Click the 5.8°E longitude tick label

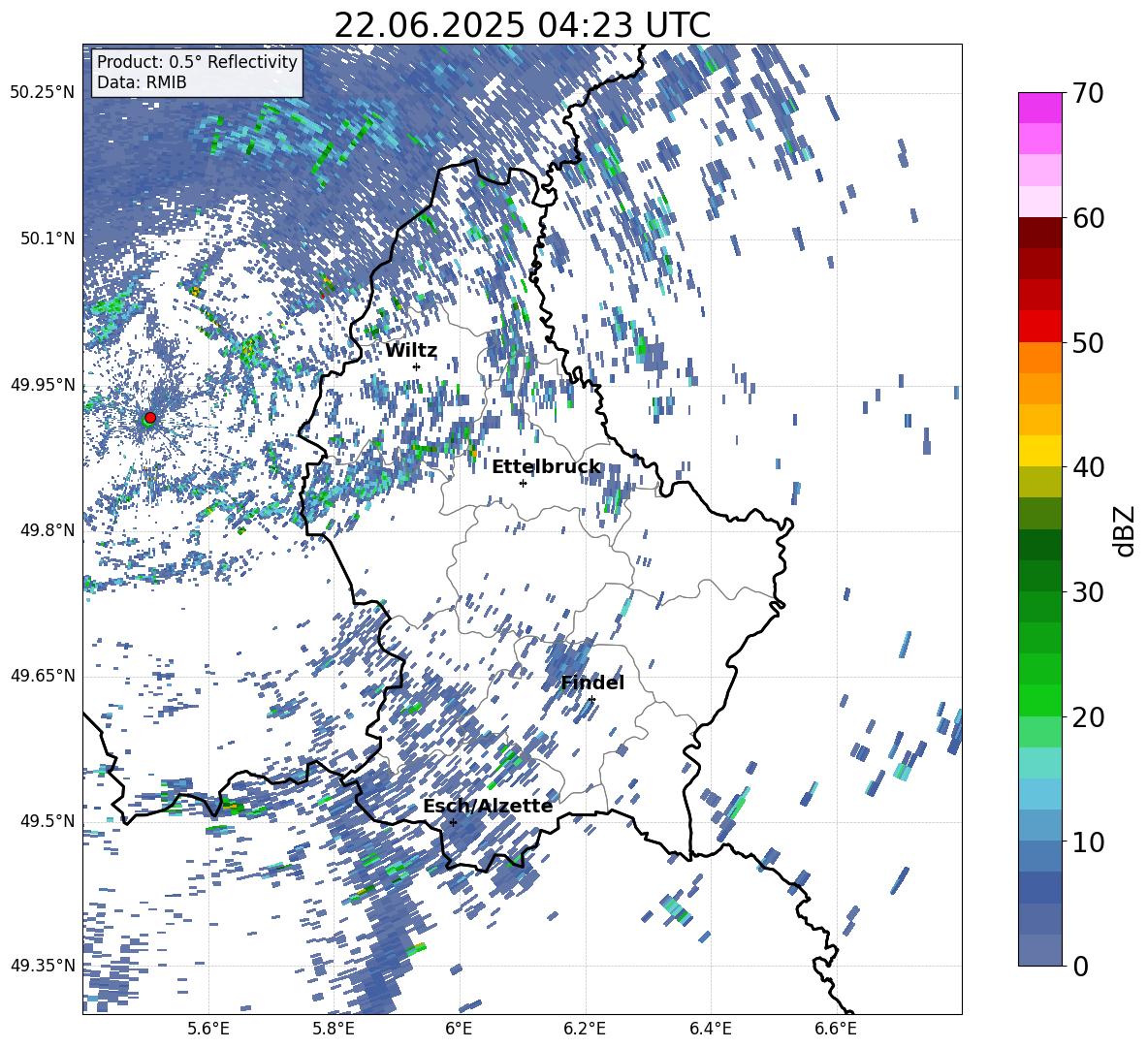click(x=334, y=1029)
